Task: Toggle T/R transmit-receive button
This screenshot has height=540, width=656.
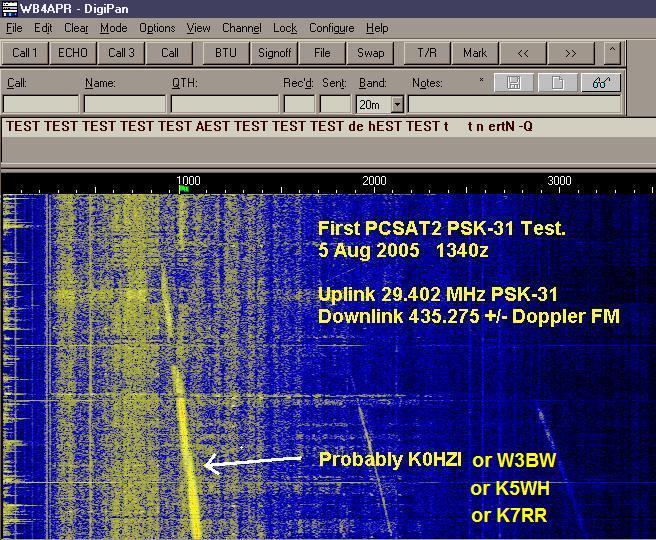Action: pos(427,53)
